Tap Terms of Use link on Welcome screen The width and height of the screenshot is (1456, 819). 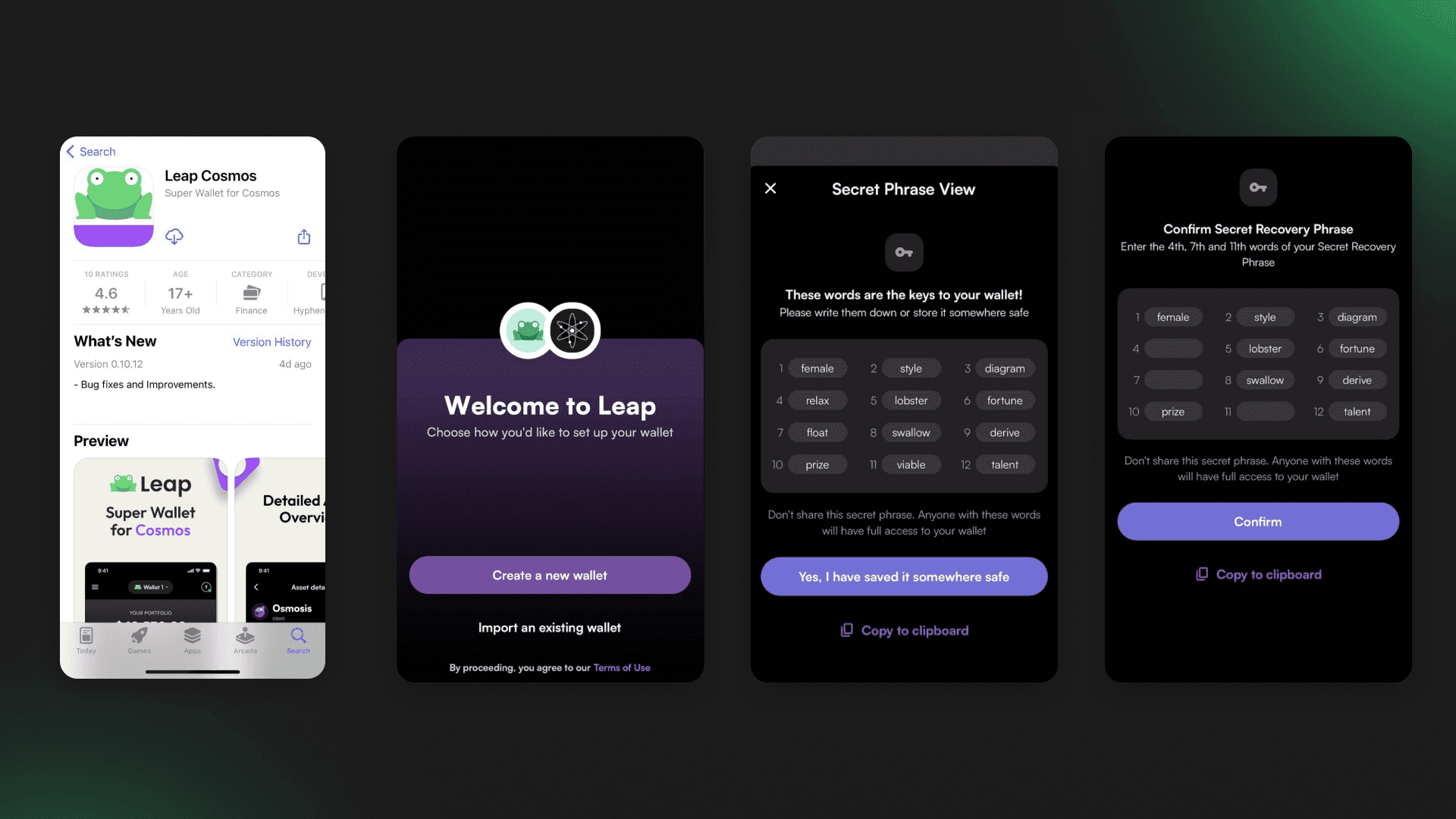pyautogui.click(x=620, y=667)
